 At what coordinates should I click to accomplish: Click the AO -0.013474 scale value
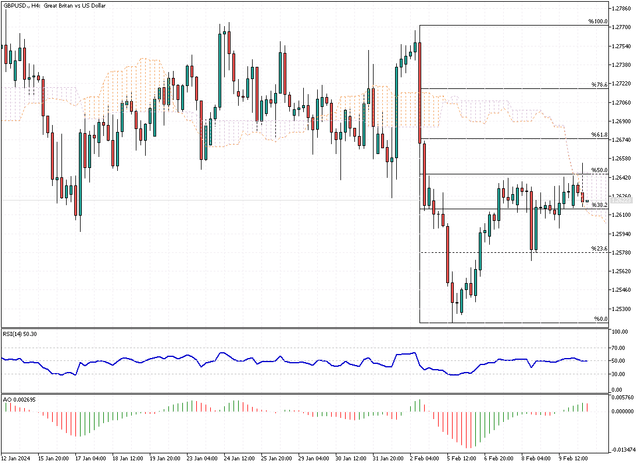click(623, 450)
